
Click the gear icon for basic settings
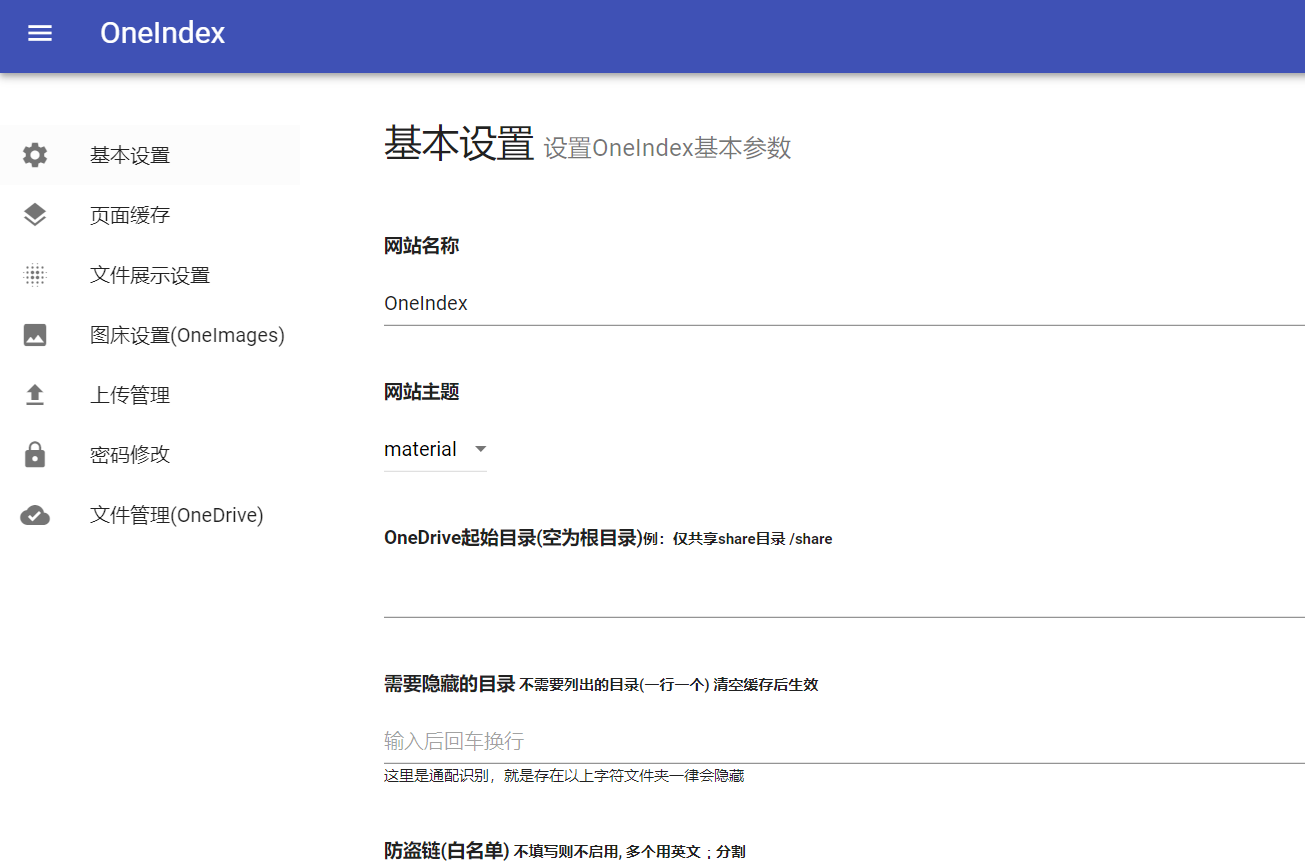(x=35, y=155)
